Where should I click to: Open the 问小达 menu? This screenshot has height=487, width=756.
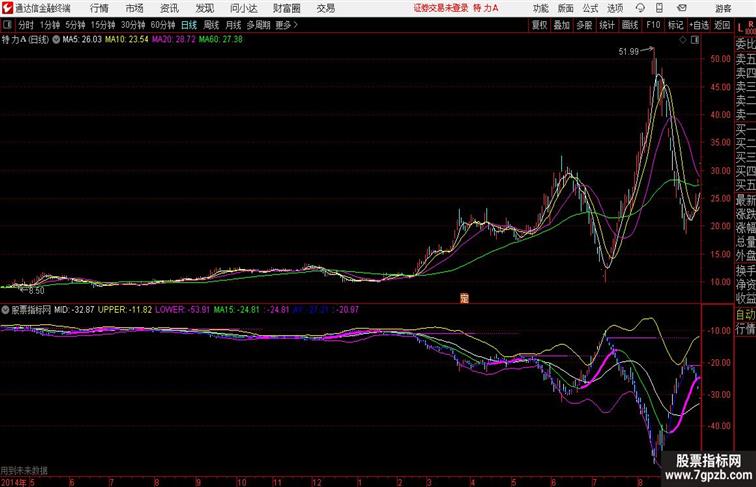click(244, 8)
